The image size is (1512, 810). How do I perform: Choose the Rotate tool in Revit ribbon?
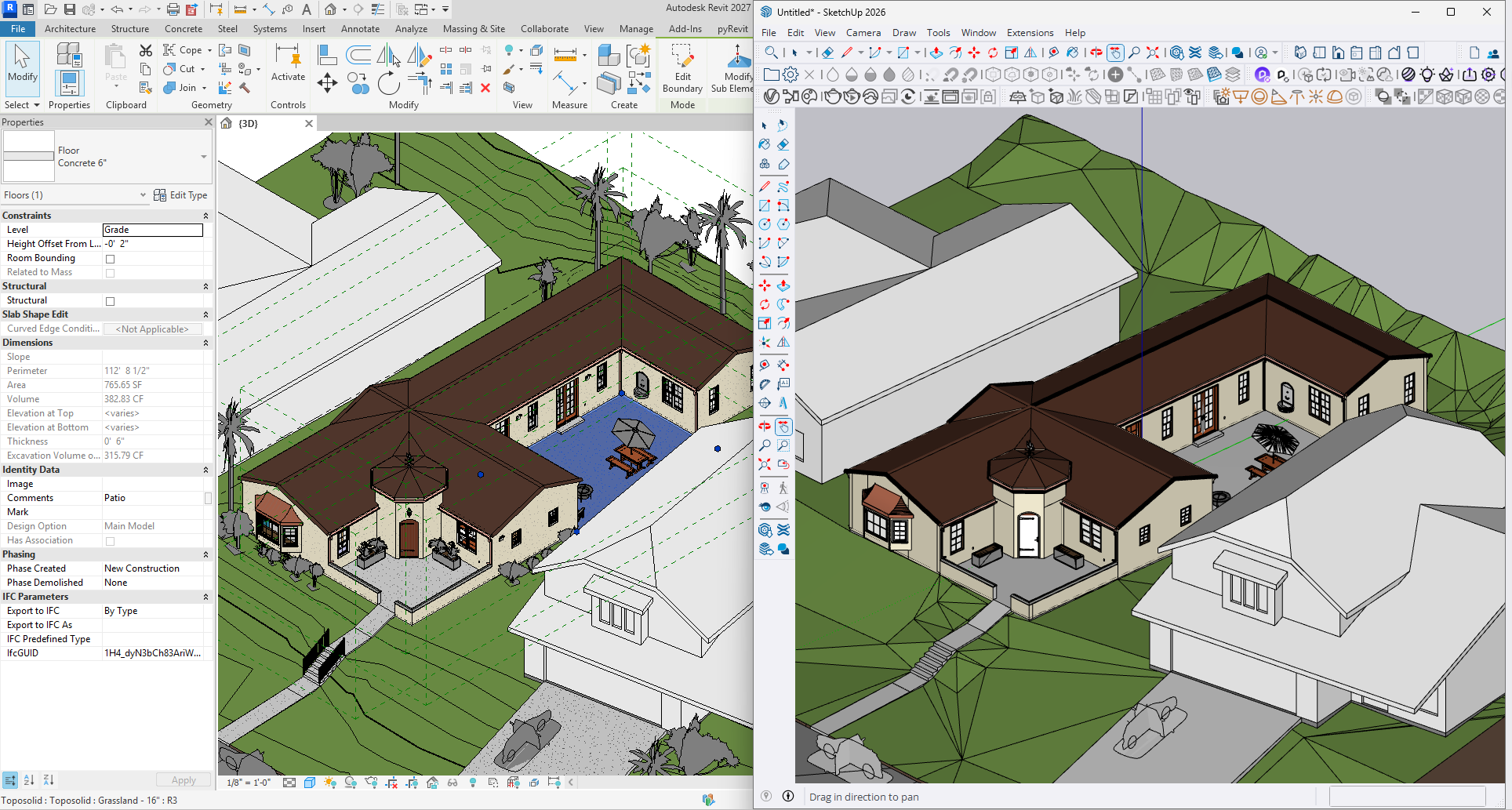[x=388, y=82]
